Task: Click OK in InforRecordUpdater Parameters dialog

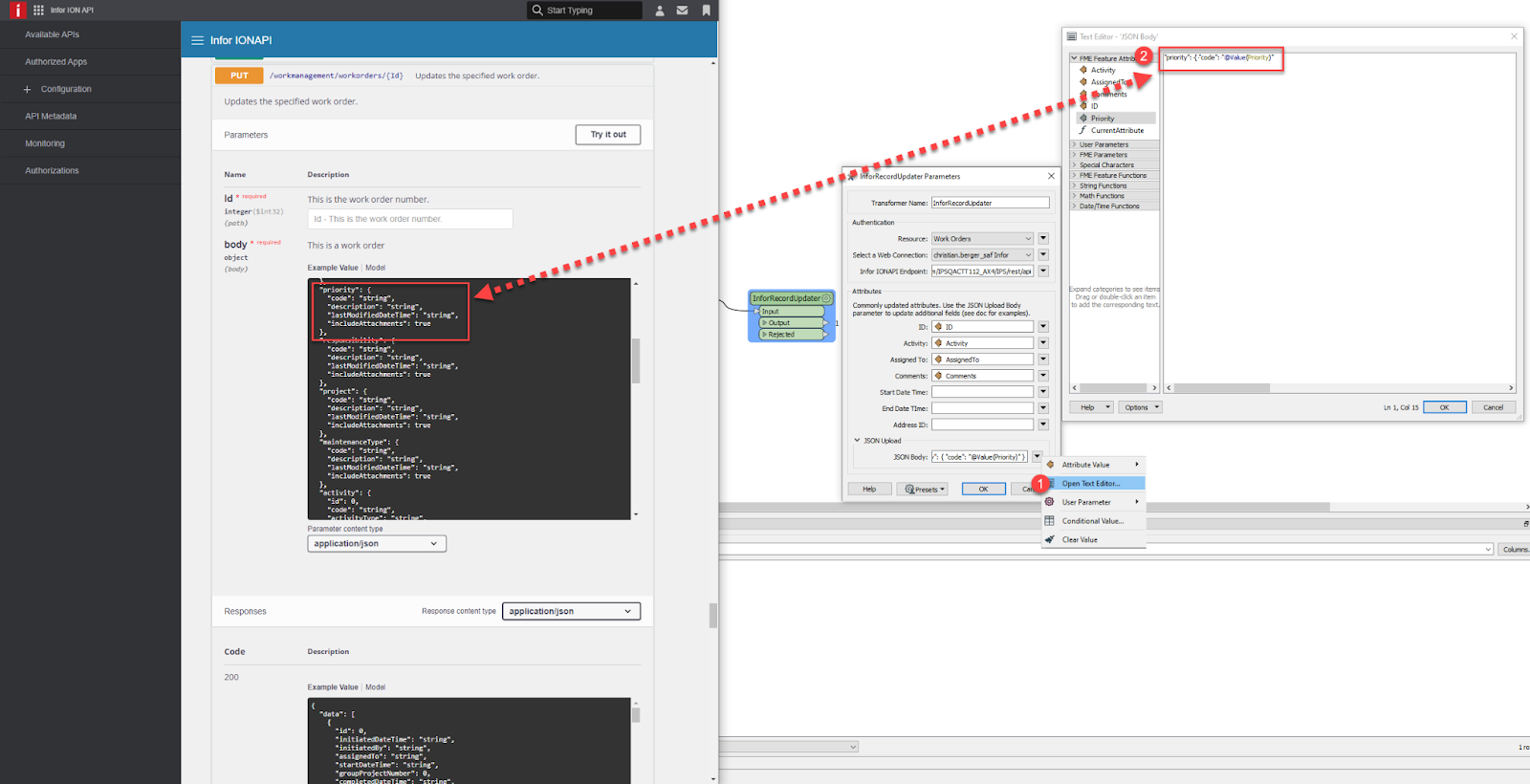Action: point(983,489)
